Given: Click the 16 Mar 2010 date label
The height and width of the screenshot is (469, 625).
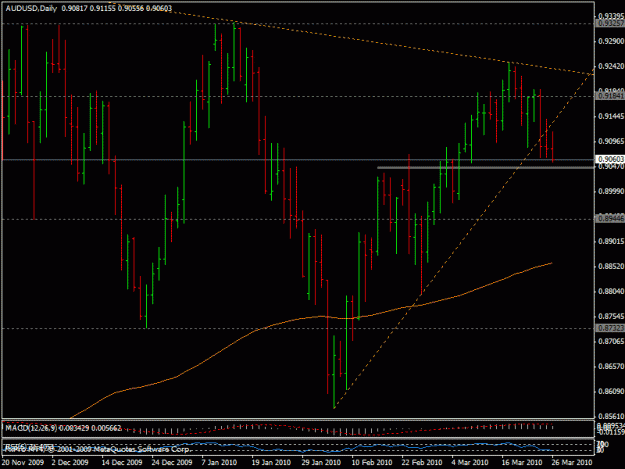Looking at the screenshot, I should tap(522, 462).
